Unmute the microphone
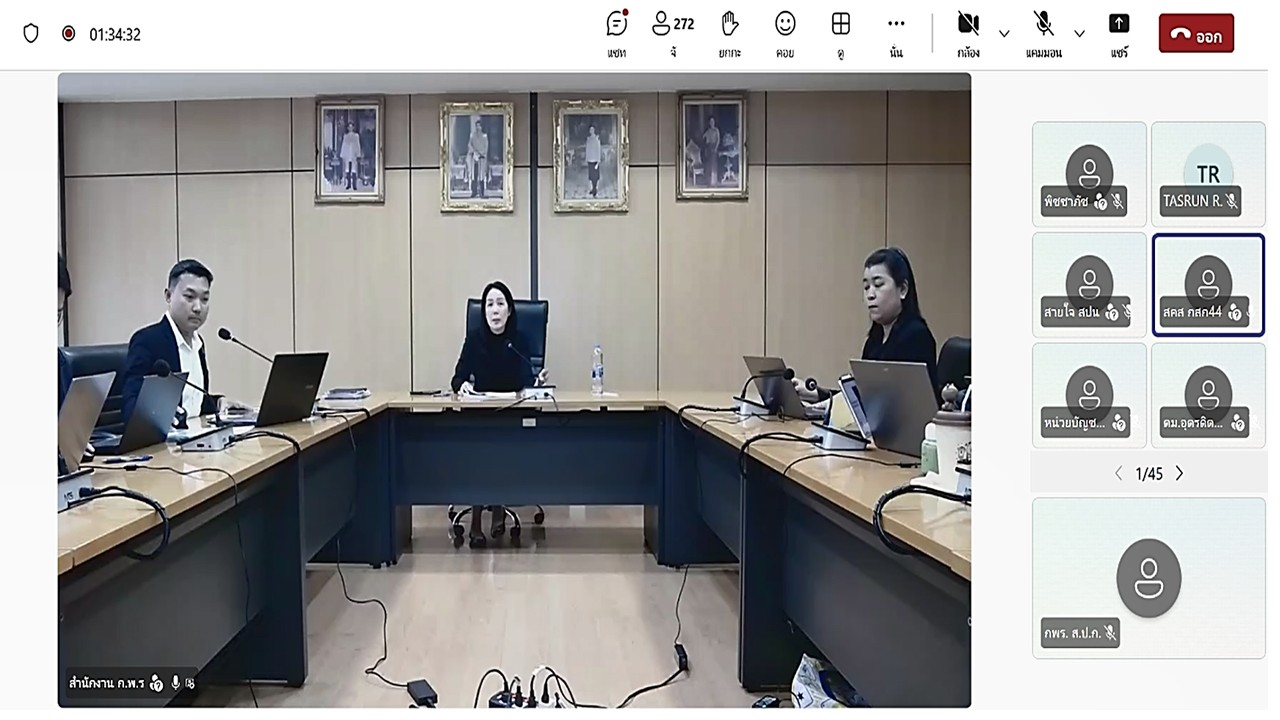Viewport: 1280px width, 720px height. pos(1043,33)
